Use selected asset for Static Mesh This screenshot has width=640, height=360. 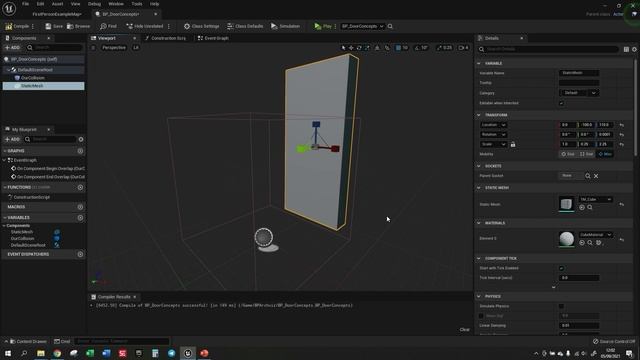click(582, 207)
